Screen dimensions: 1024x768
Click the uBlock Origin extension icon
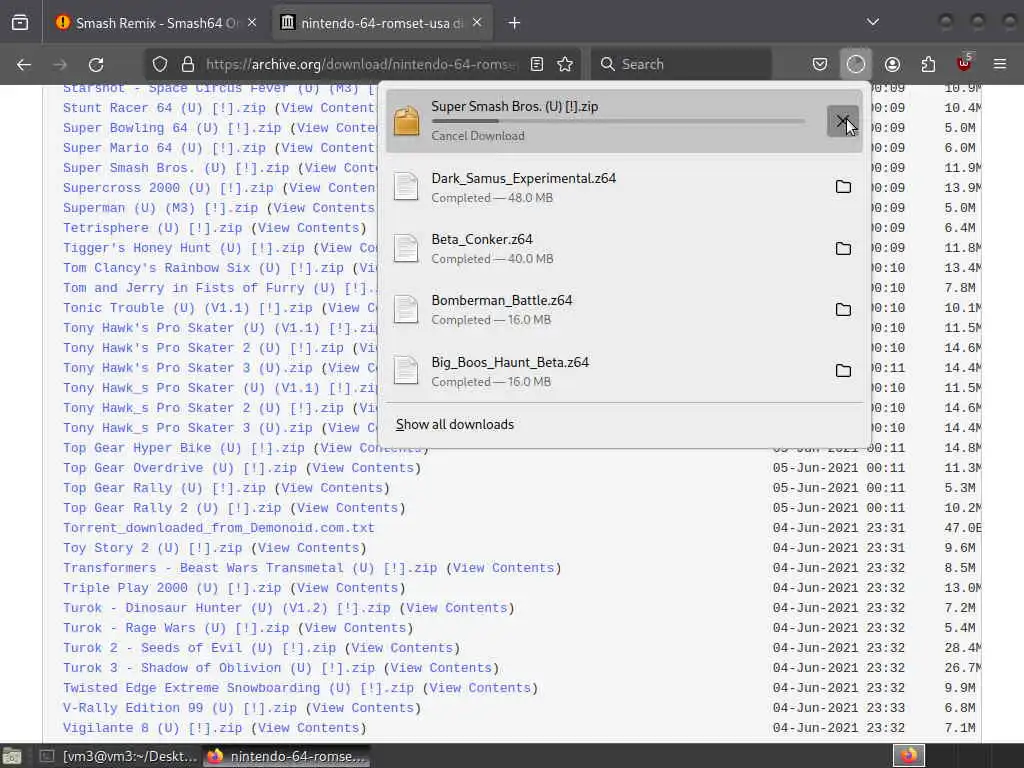point(964,63)
